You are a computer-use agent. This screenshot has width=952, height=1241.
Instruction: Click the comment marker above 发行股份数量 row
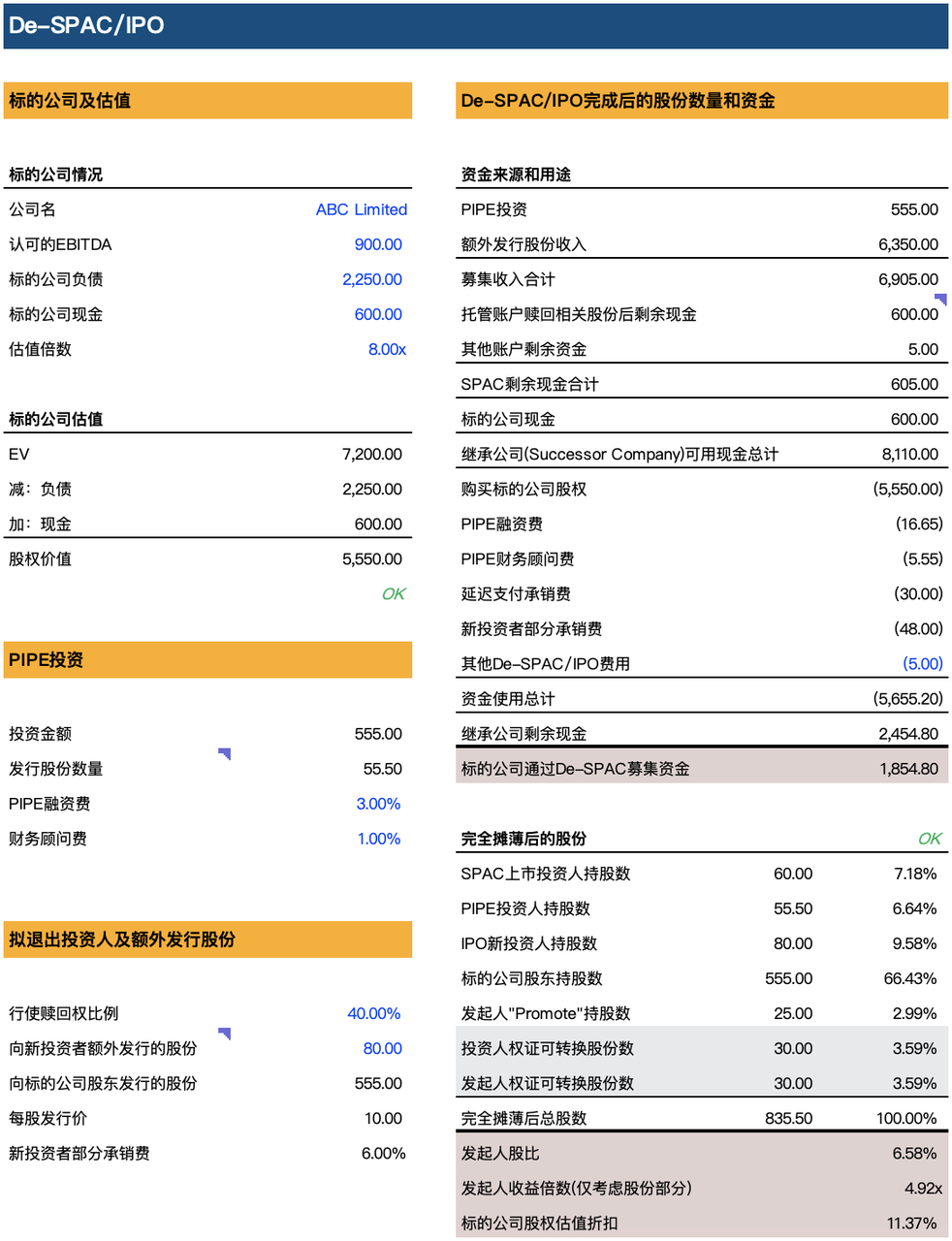point(225,753)
